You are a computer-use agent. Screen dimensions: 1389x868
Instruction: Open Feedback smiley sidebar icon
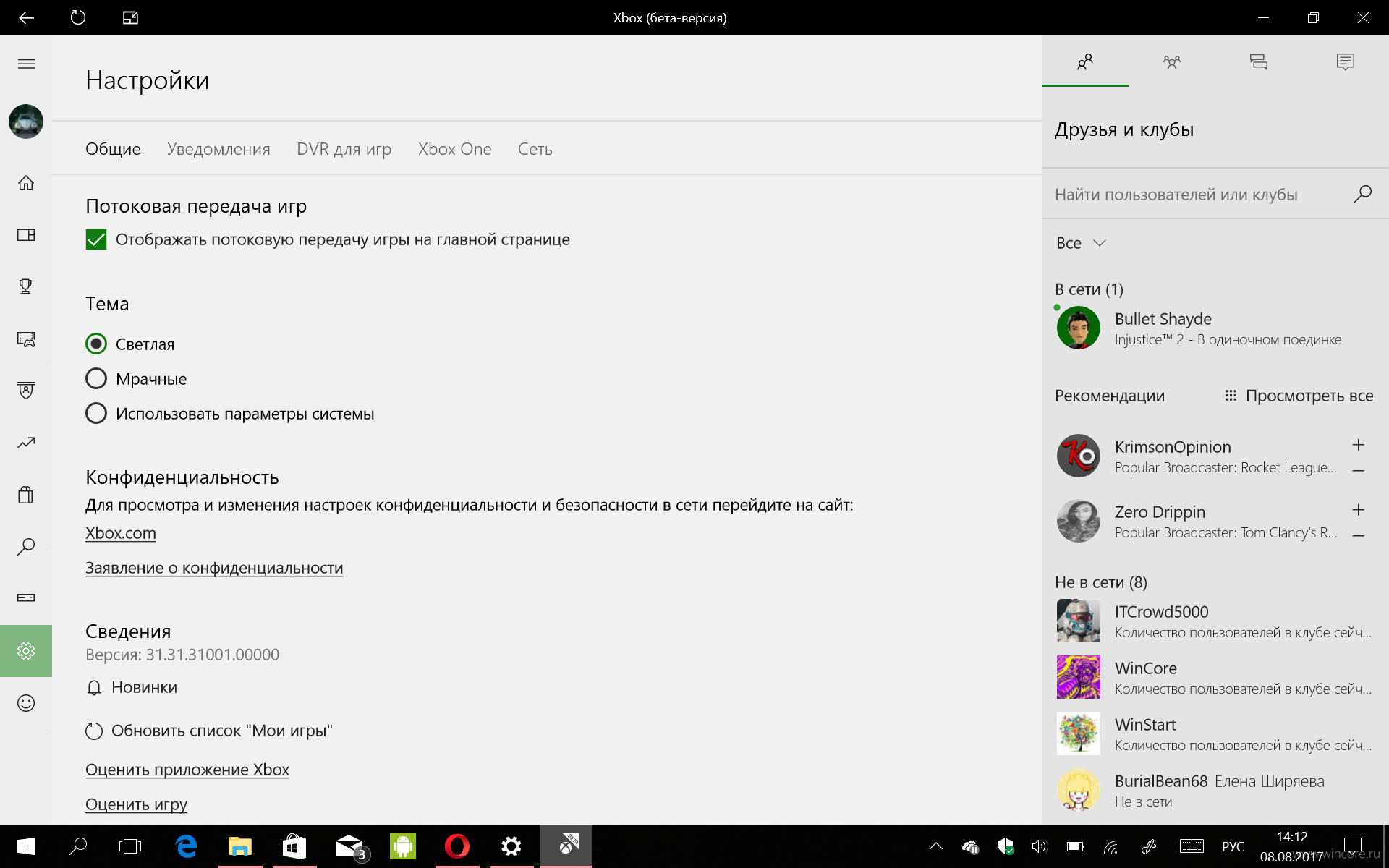coord(26,703)
